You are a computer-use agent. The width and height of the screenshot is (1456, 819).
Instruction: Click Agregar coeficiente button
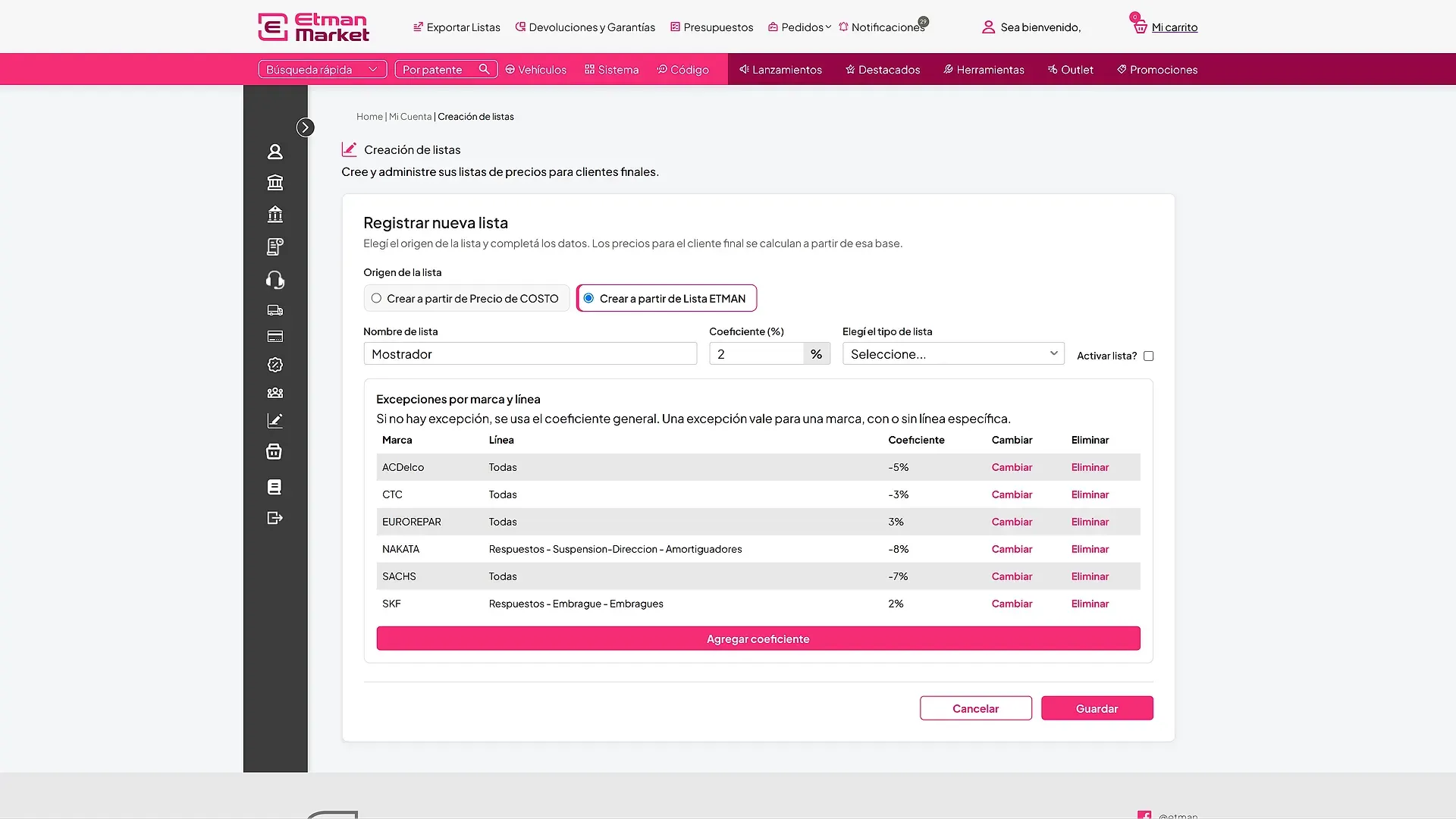point(758,639)
